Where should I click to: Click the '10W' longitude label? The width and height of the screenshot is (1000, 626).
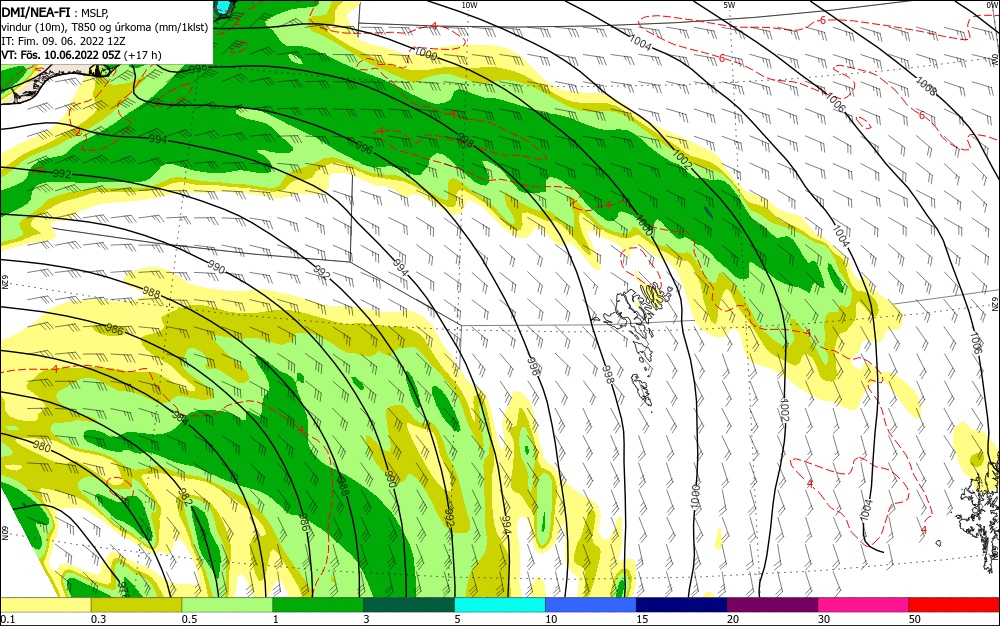[x=469, y=5]
